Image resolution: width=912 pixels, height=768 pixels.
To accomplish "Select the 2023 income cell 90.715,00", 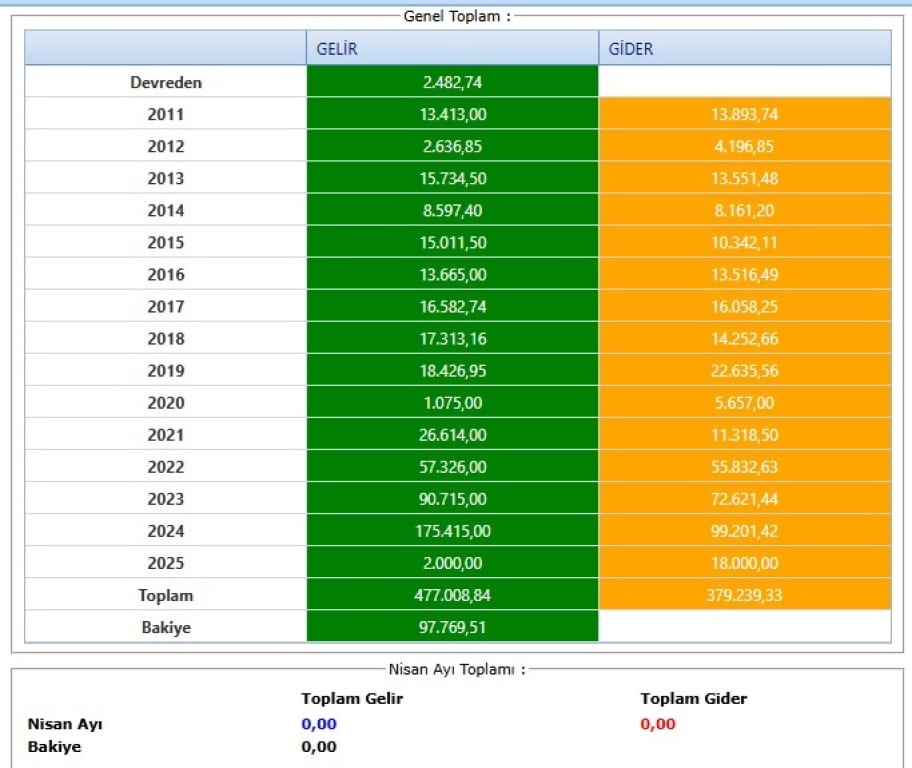I will coord(452,499).
